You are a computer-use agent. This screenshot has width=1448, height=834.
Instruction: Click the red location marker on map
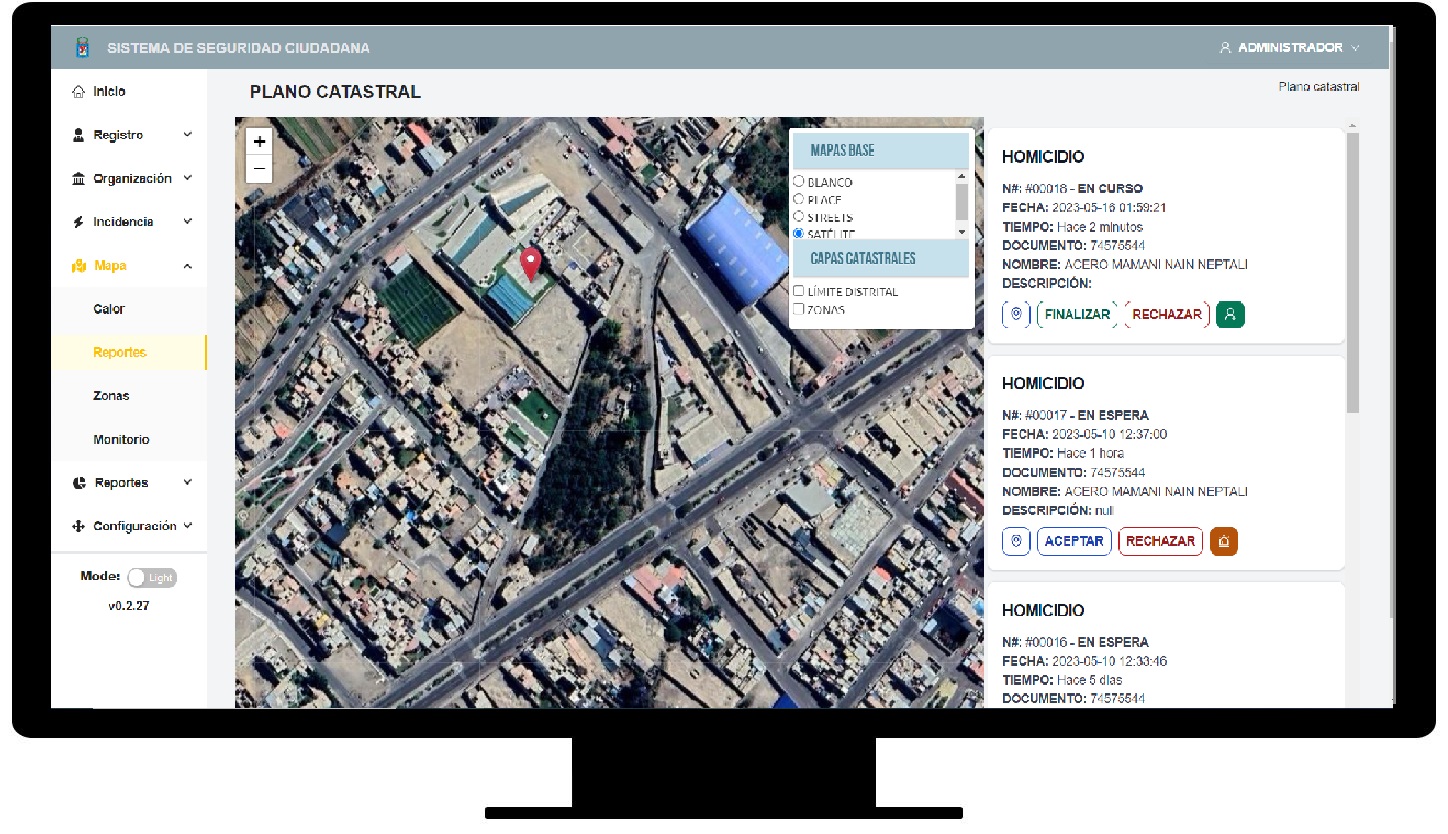(x=531, y=263)
